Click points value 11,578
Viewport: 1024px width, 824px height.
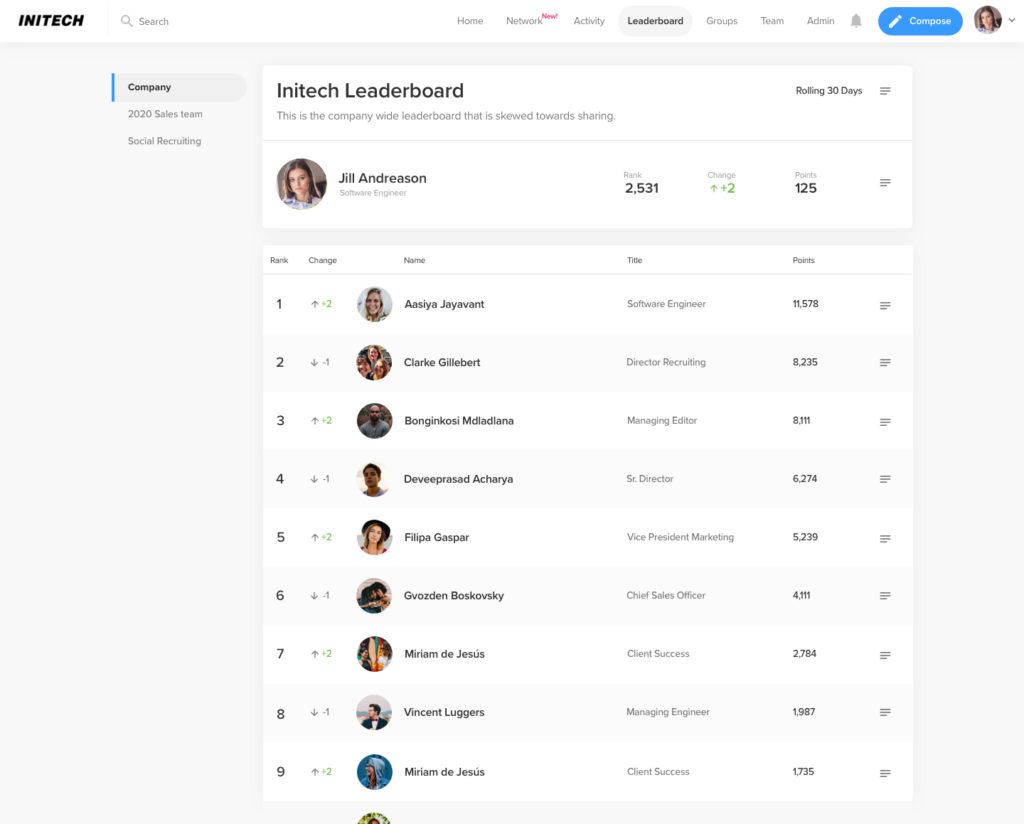pos(805,304)
